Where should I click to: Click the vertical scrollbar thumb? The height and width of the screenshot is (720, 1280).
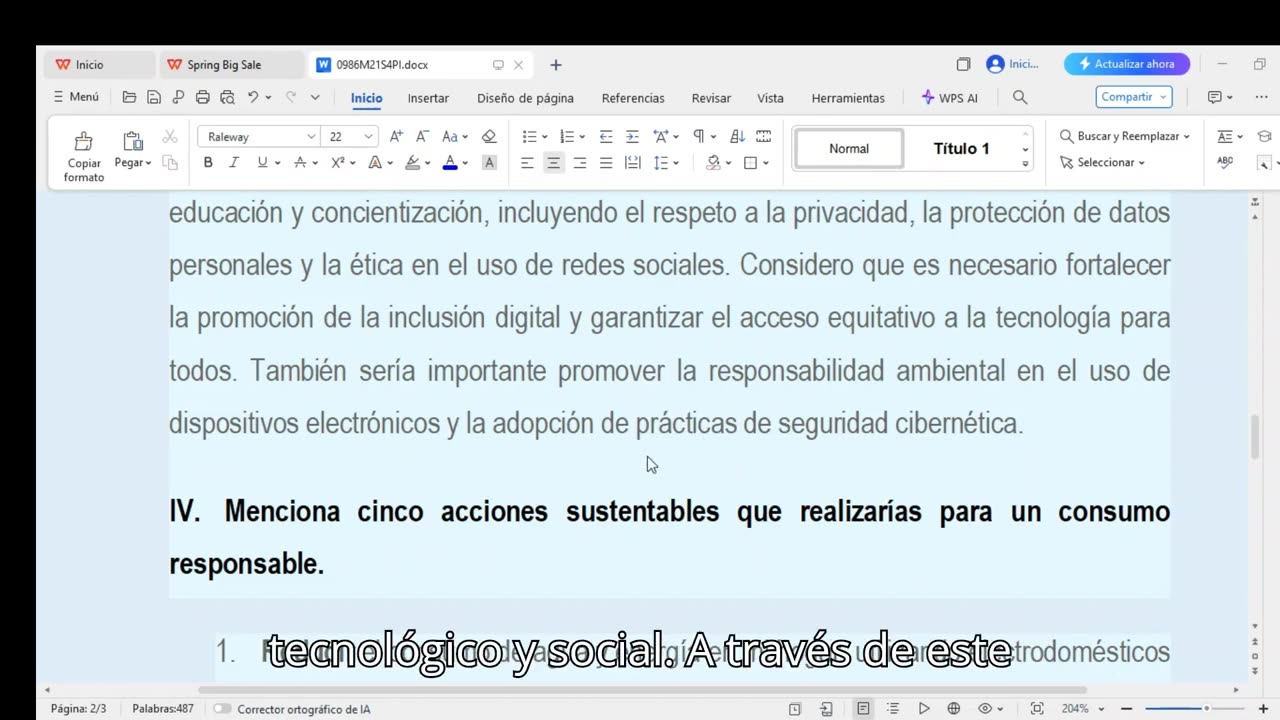pos(1255,437)
